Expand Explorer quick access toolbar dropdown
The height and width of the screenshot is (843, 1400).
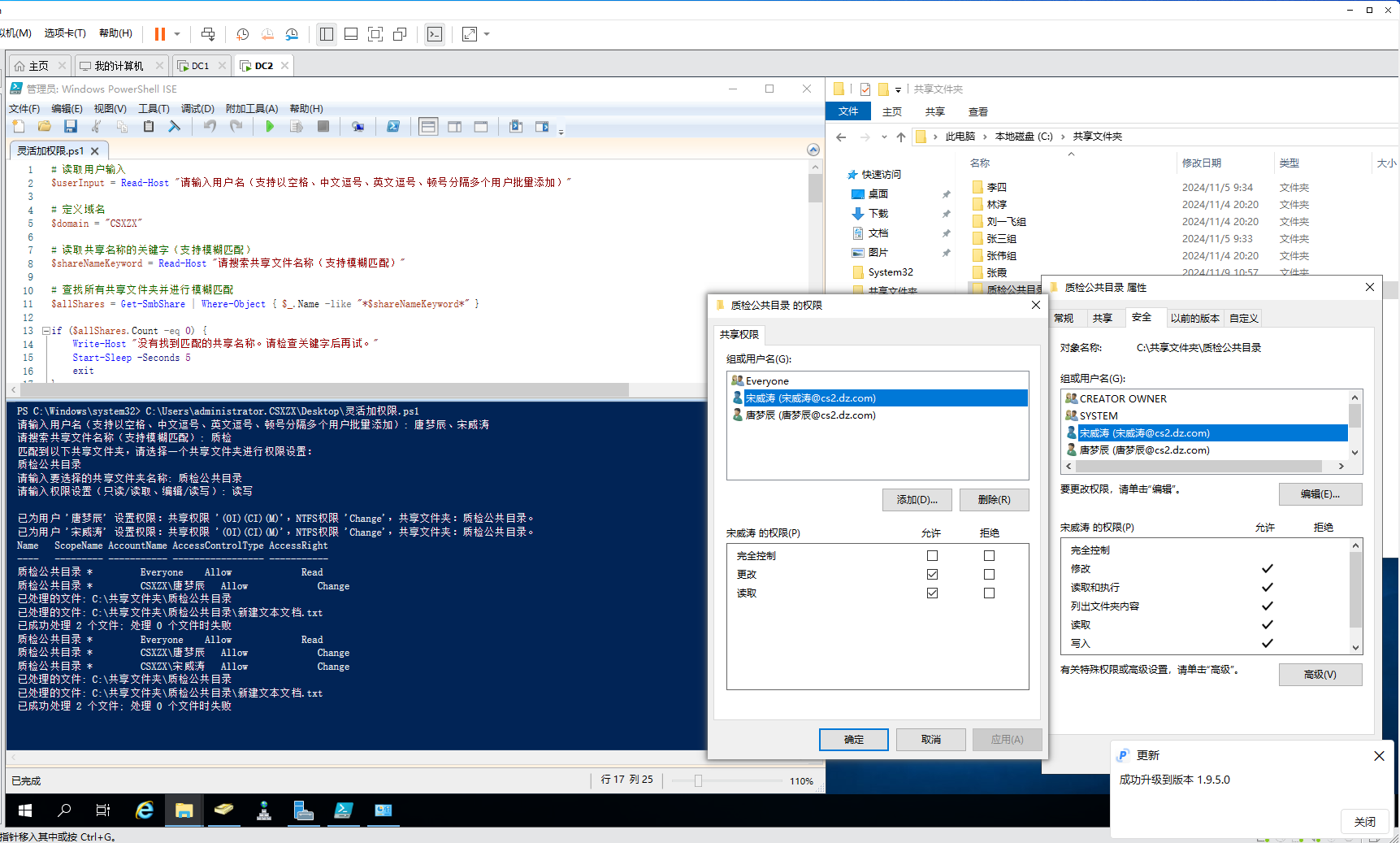[898, 89]
